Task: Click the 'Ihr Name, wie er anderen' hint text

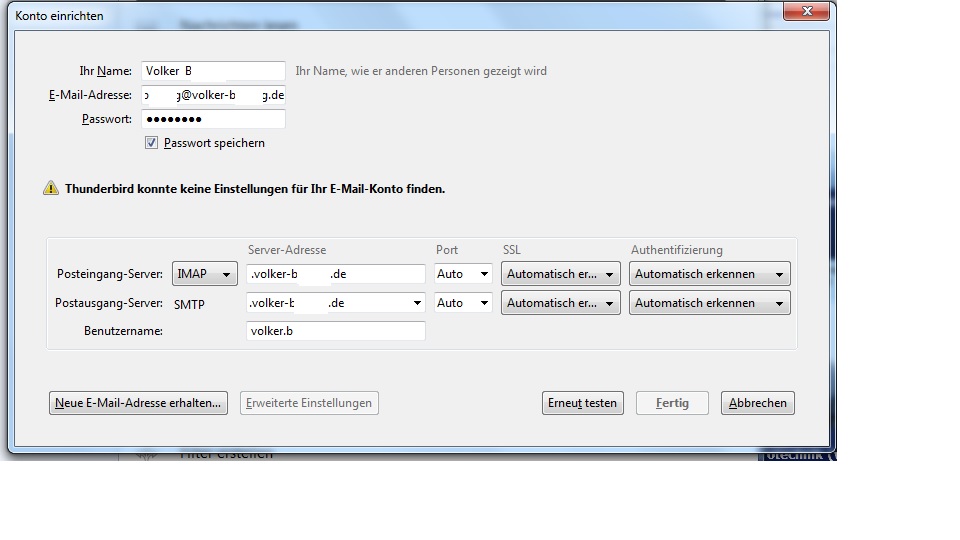Action: tap(421, 71)
